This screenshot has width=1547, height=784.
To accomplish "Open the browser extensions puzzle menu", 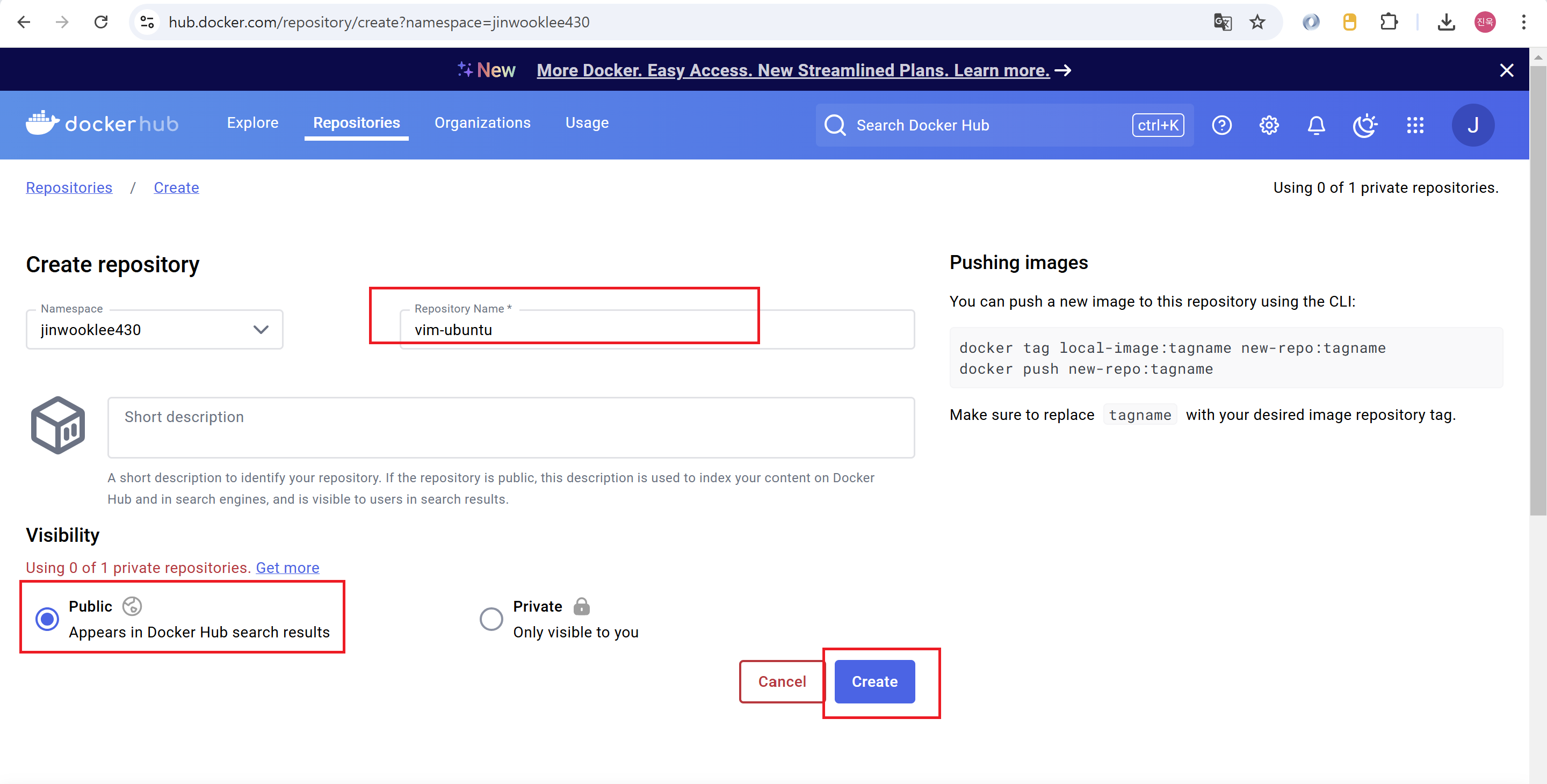I will (x=1389, y=22).
